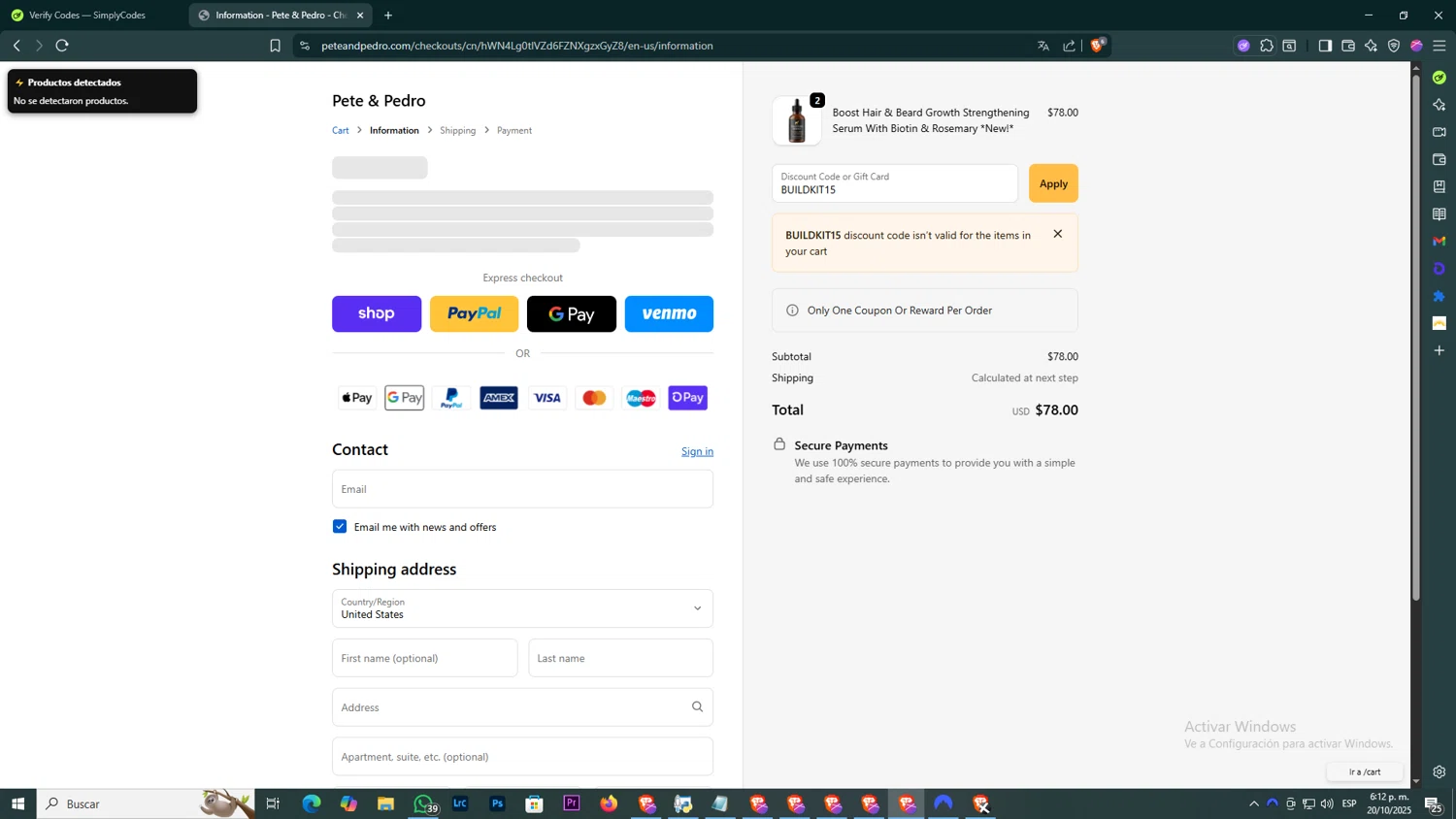
Task: Show hidden system tray icons chevron
Action: pyautogui.click(x=1253, y=803)
